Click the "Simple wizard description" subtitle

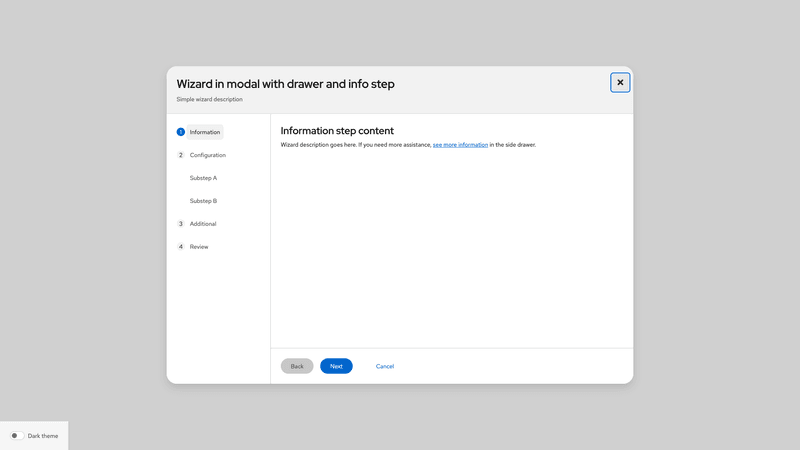point(209,99)
